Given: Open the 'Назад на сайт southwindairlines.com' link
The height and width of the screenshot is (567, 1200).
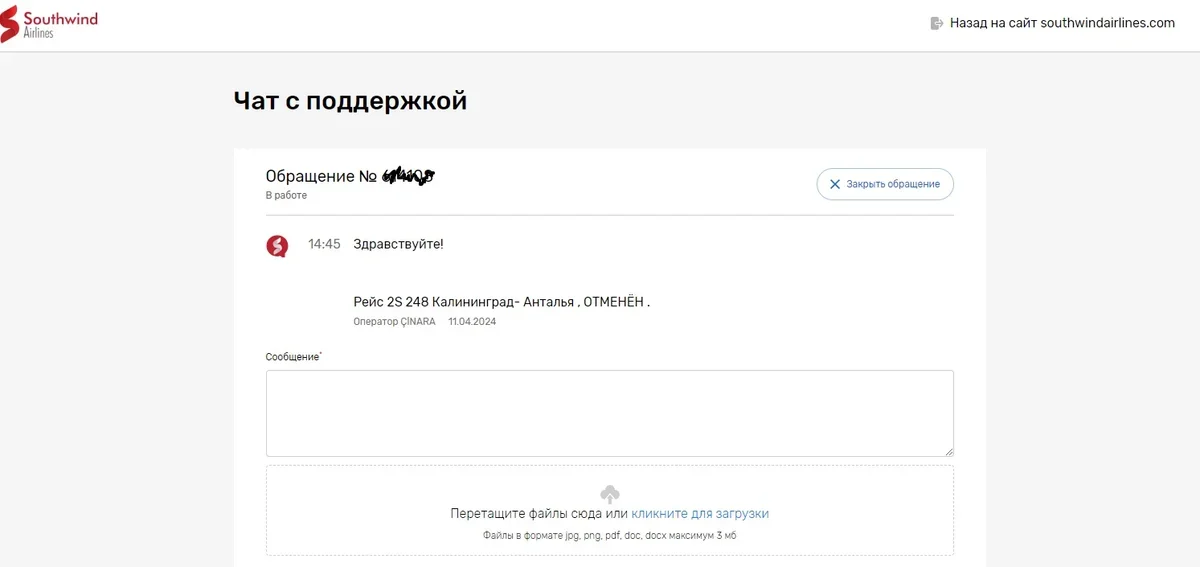Looking at the screenshot, I should (x=1062, y=23).
